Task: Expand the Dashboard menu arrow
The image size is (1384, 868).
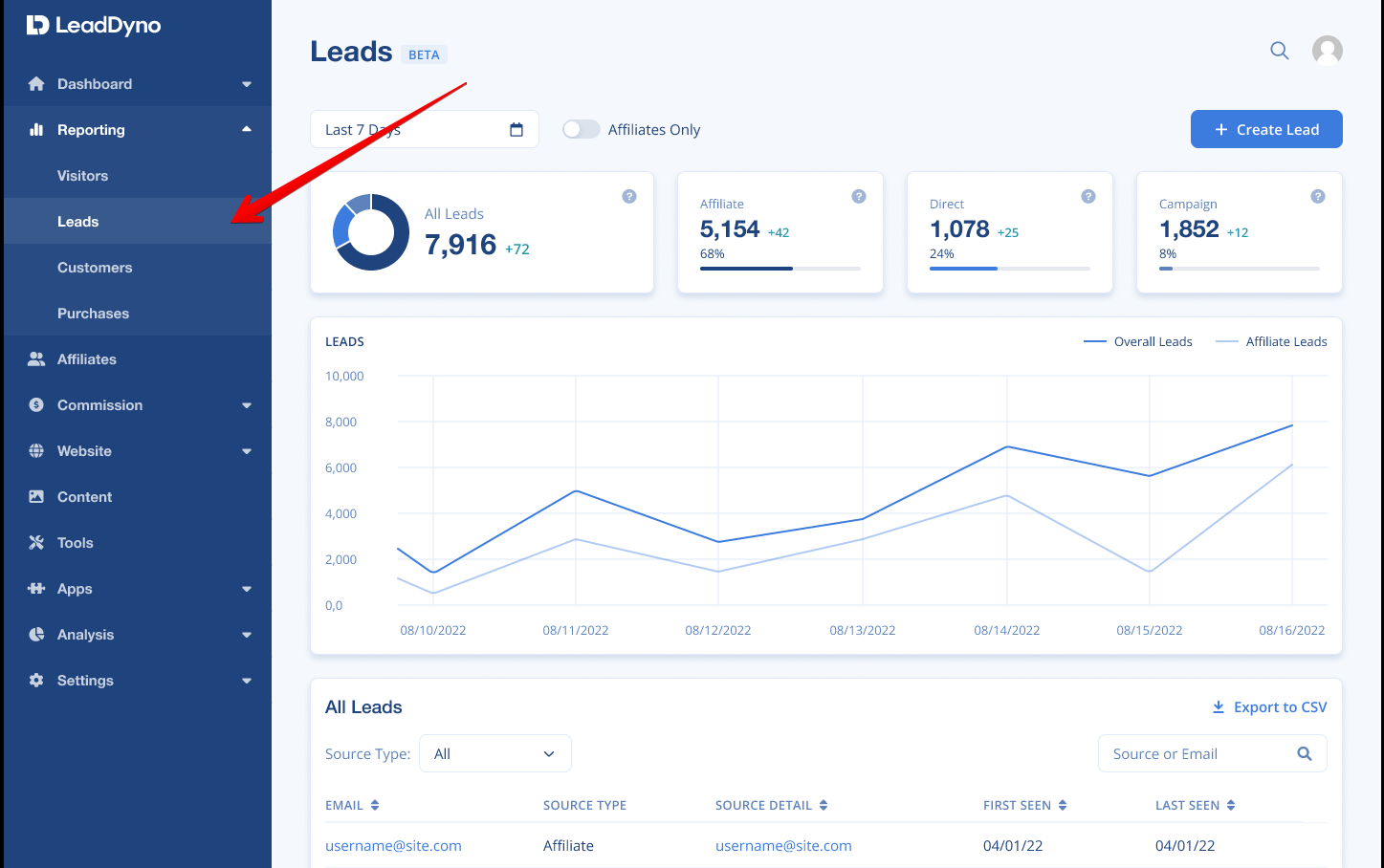Action: pyautogui.click(x=247, y=84)
